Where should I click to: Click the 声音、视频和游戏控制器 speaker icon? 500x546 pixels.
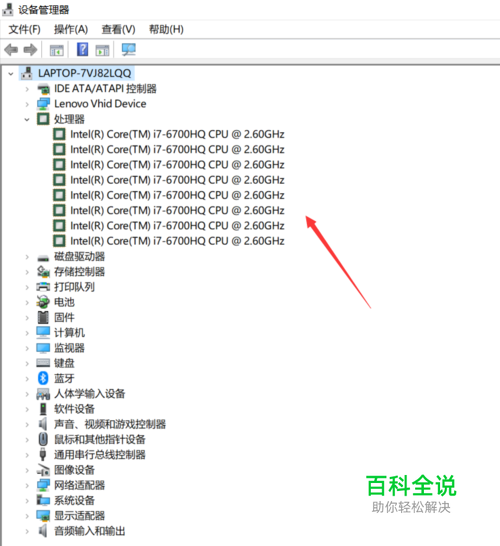pos(43,424)
